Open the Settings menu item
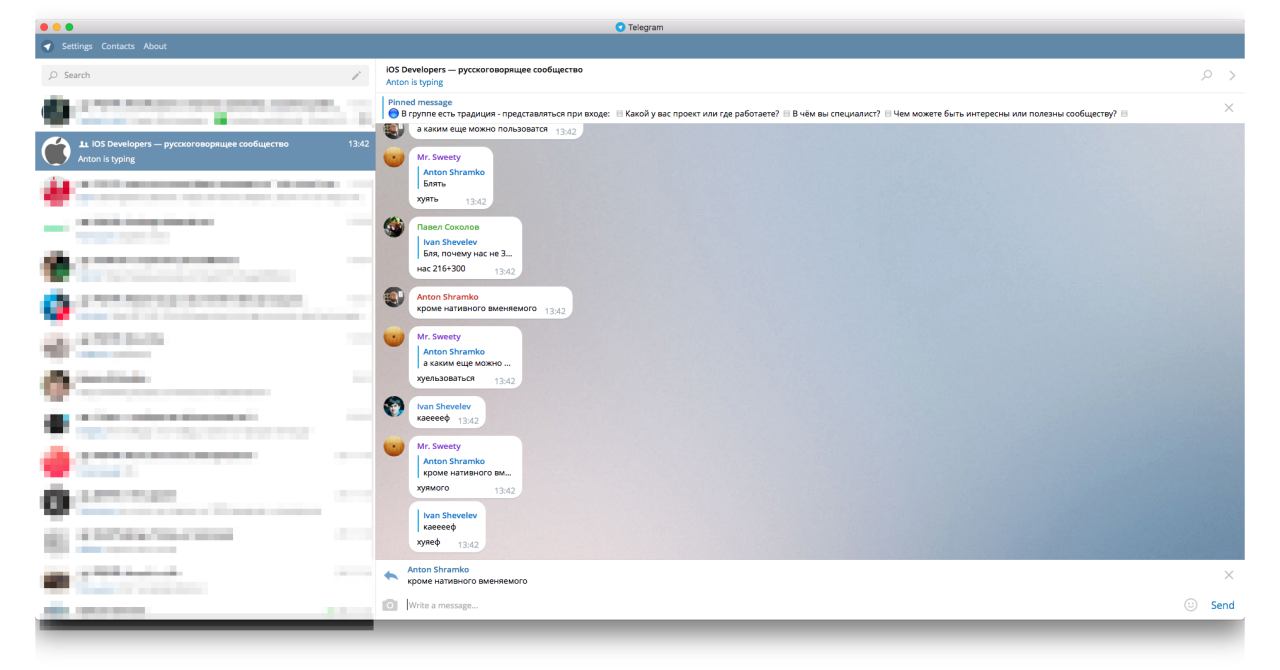The height and width of the screenshot is (670, 1280). click(x=77, y=46)
